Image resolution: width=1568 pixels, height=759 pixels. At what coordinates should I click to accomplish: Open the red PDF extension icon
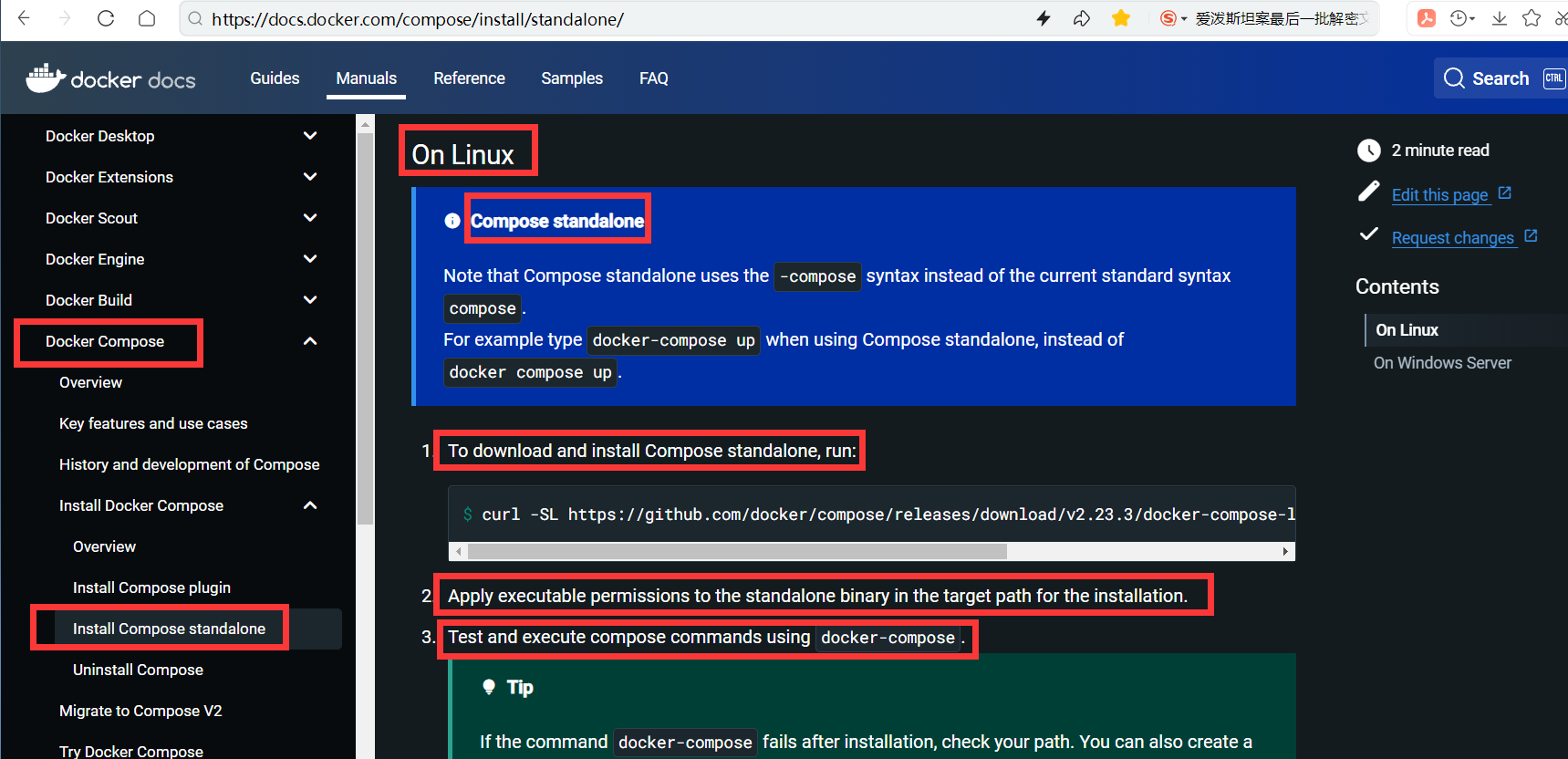coord(1427,18)
